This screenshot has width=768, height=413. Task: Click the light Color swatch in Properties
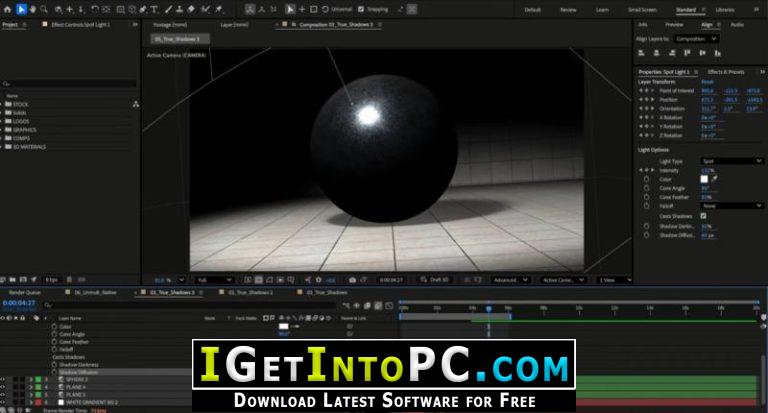click(x=704, y=179)
